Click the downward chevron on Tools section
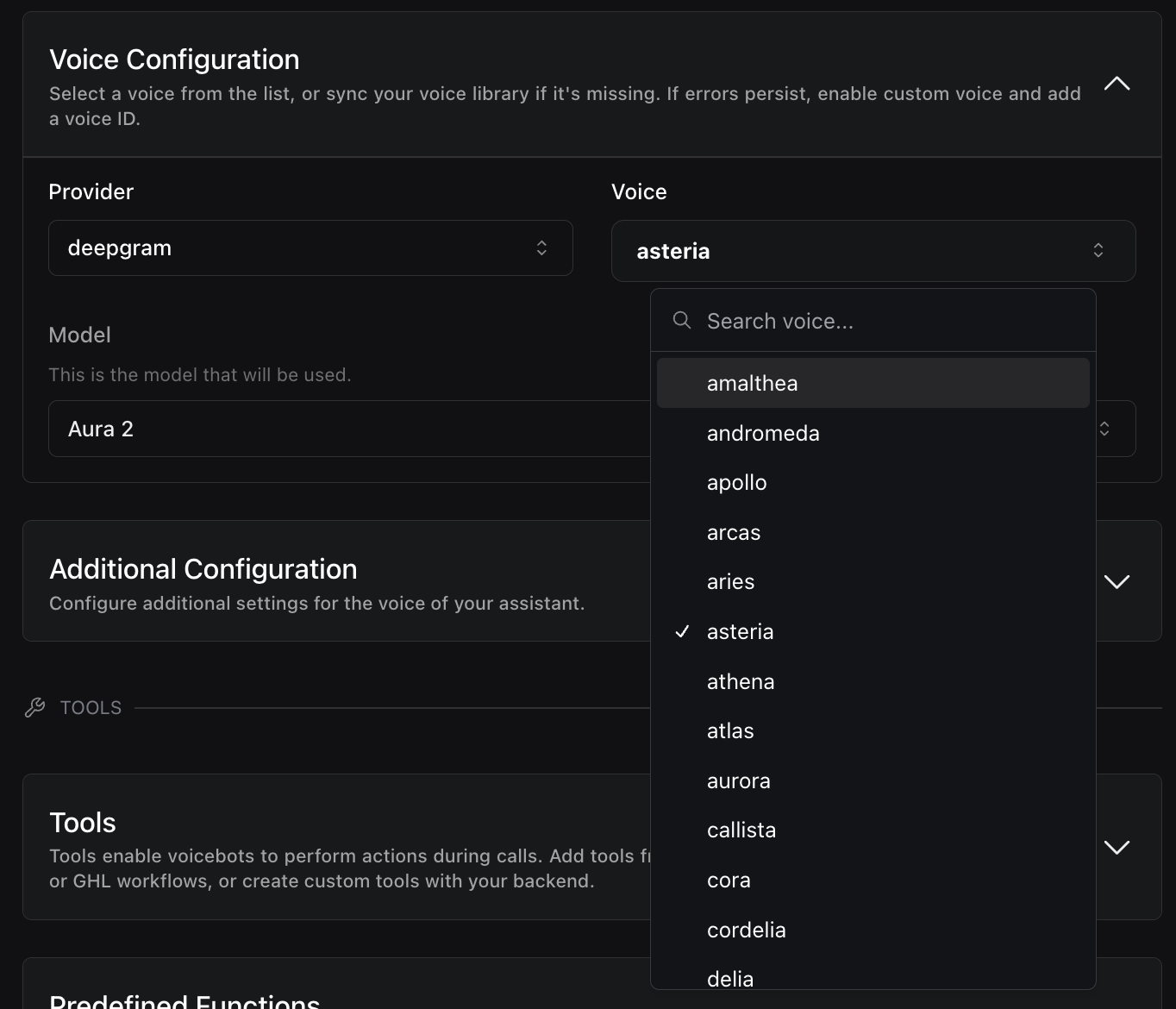 (x=1117, y=846)
